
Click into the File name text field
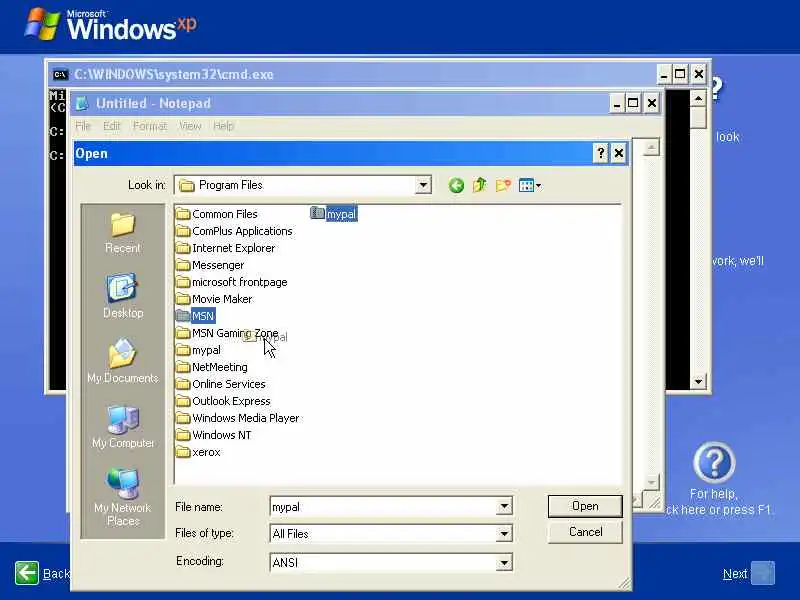tap(384, 507)
